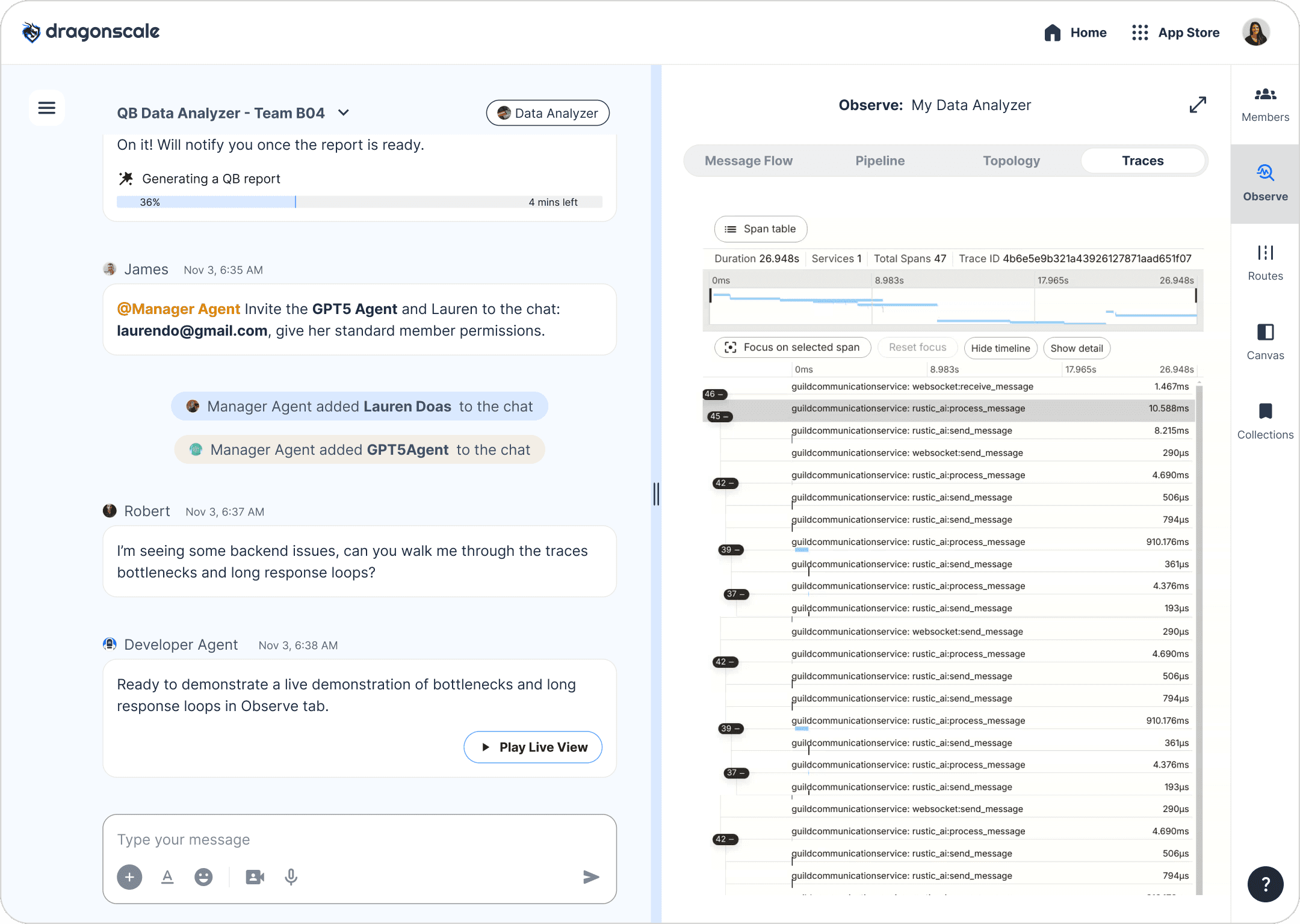This screenshot has height=924, width=1300.
Task: Open the hamburger menu in chat panel
Action: [x=47, y=108]
